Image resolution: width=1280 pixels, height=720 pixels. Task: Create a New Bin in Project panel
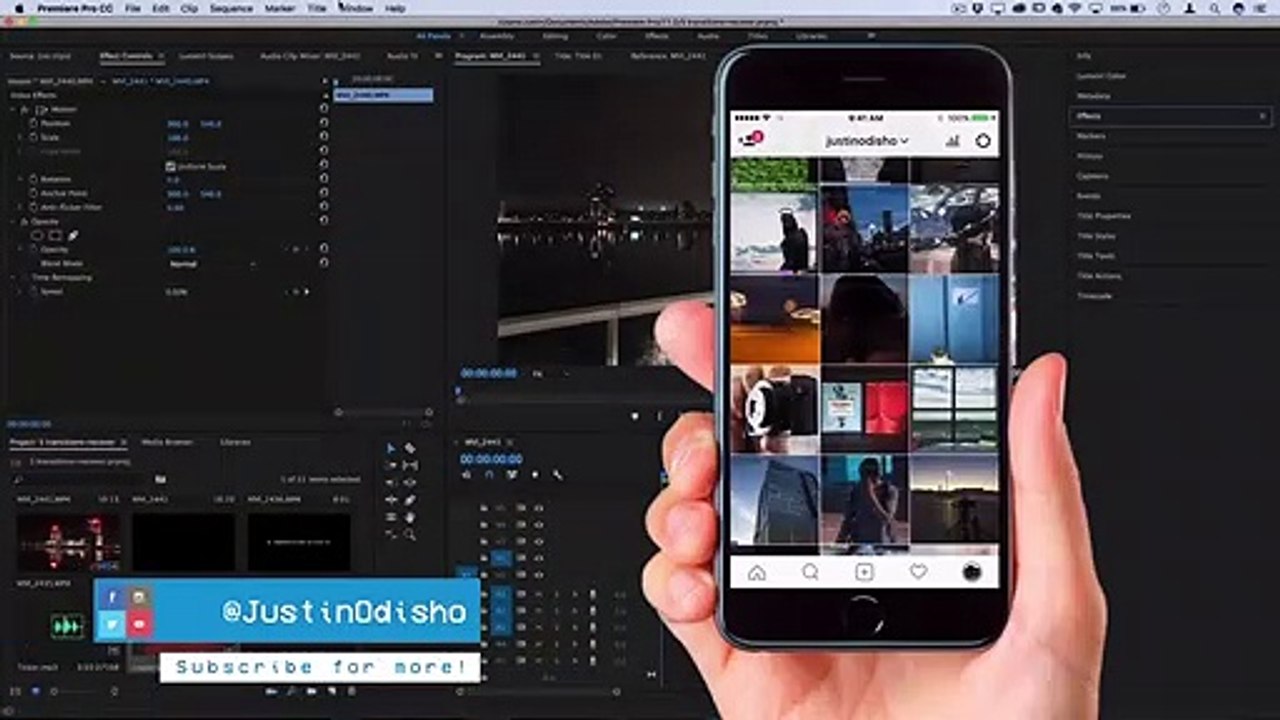[x=309, y=691]
